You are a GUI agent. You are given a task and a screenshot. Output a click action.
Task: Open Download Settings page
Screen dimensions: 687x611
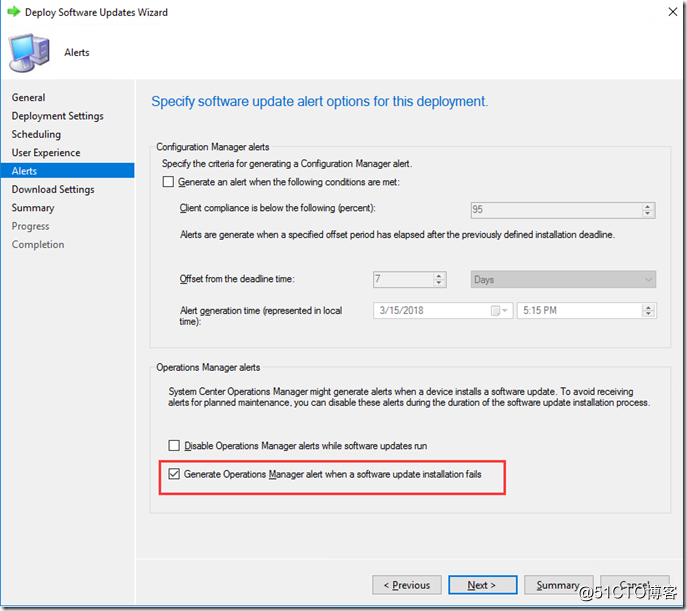53,189
